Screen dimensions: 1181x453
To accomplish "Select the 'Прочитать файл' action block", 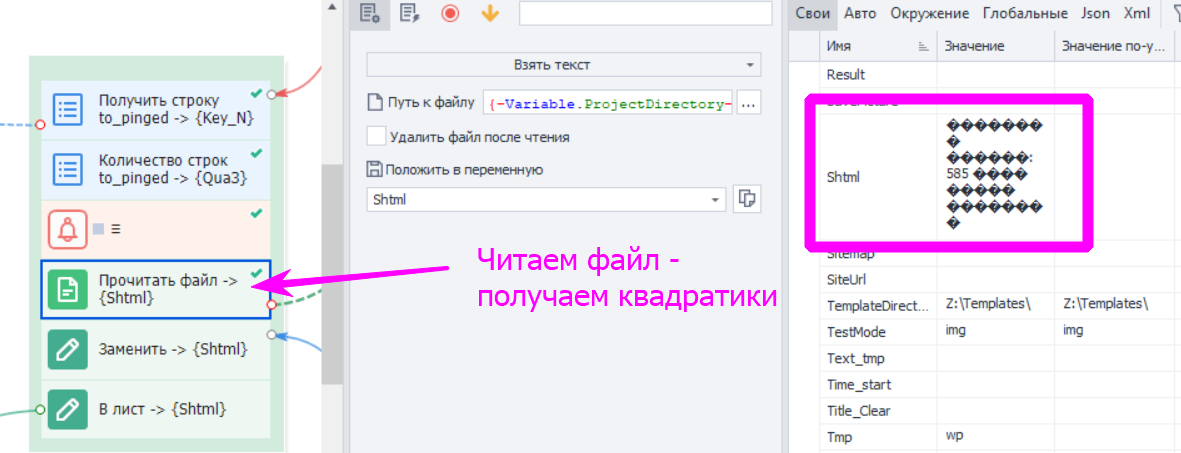I will pyautogui.click(x=157, y=289).
